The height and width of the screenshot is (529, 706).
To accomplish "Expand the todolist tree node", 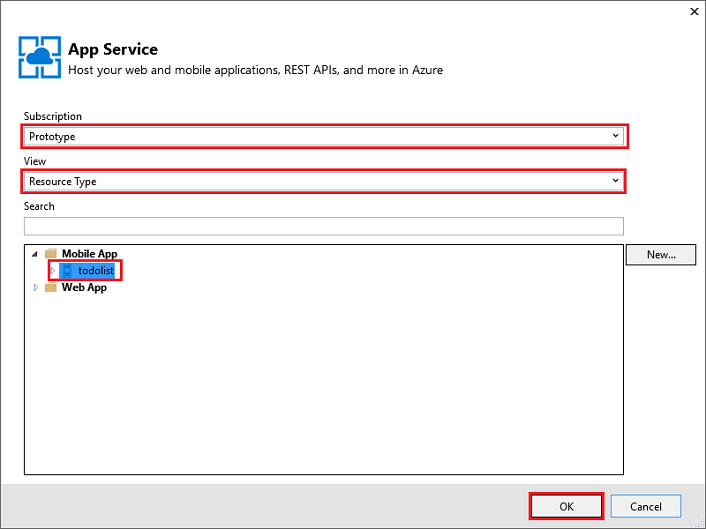I will [x=53, y=271].
